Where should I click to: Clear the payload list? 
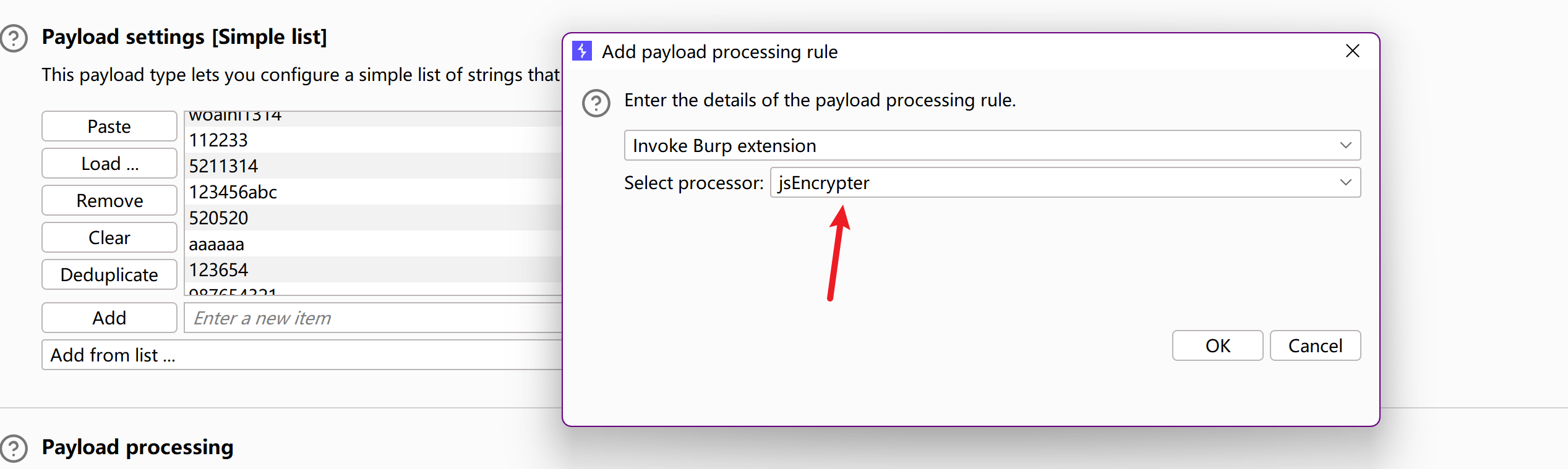coord(109,238)
